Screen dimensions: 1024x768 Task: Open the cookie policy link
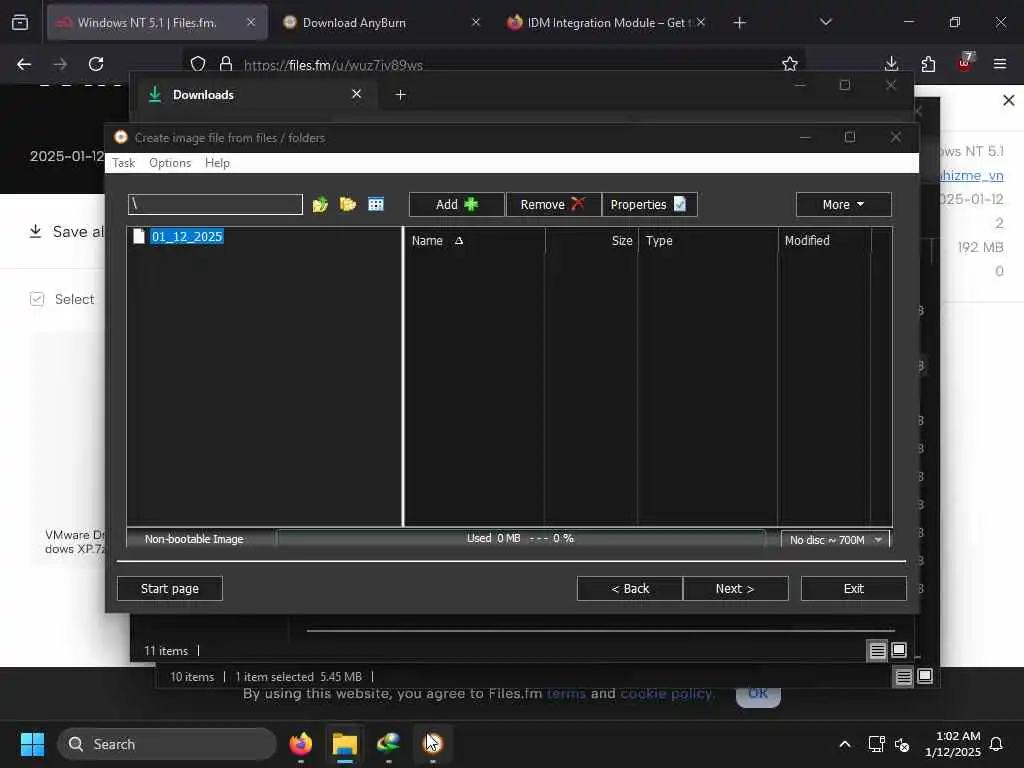(x=666, y=694)
